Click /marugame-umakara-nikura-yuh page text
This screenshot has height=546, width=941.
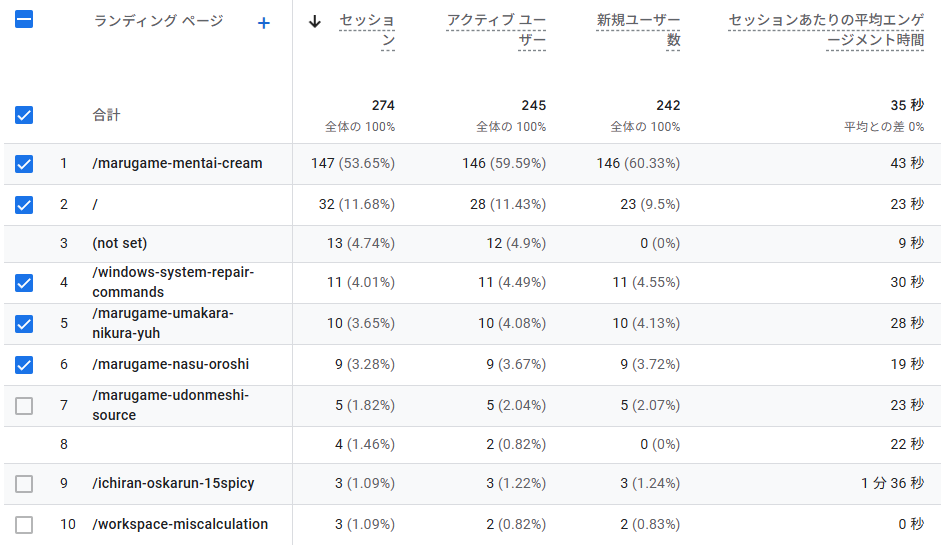163,323
